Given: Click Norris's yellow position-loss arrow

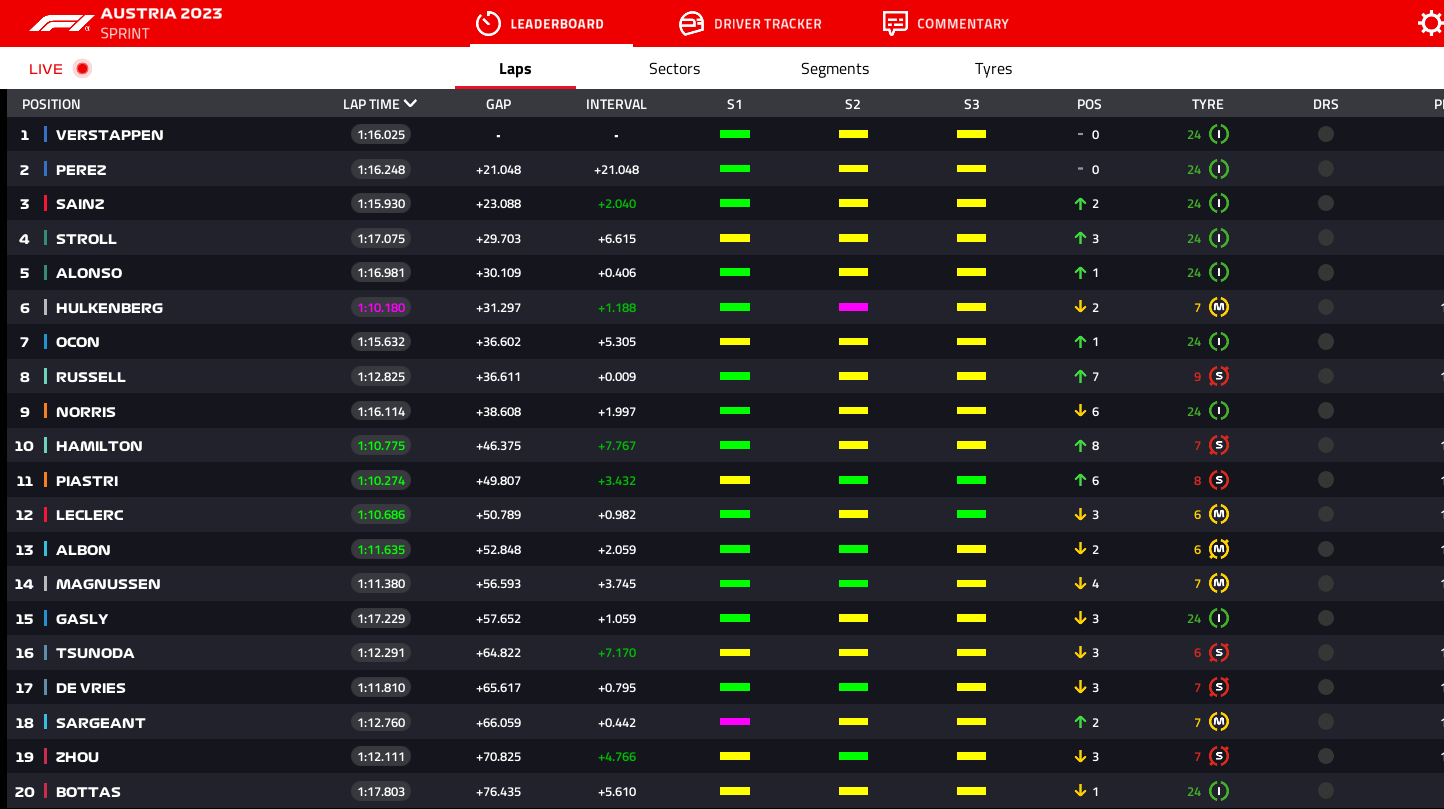Looking at the screenshot, I should tap(1080, 411).
